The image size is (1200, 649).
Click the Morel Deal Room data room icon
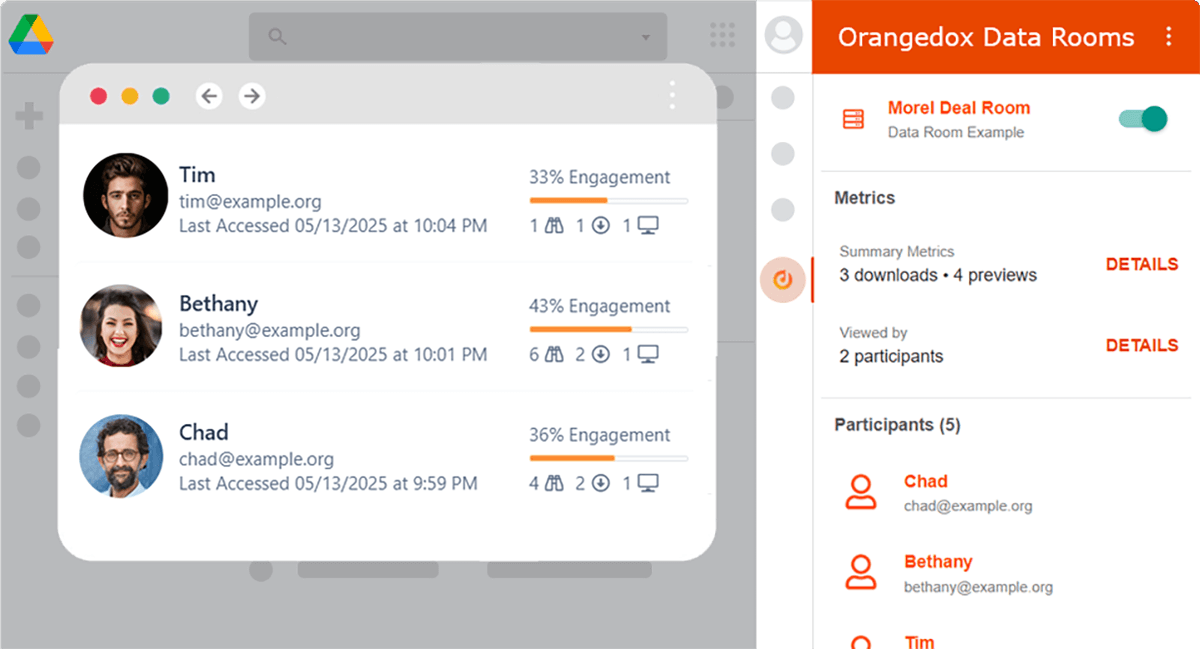[853, 119]
